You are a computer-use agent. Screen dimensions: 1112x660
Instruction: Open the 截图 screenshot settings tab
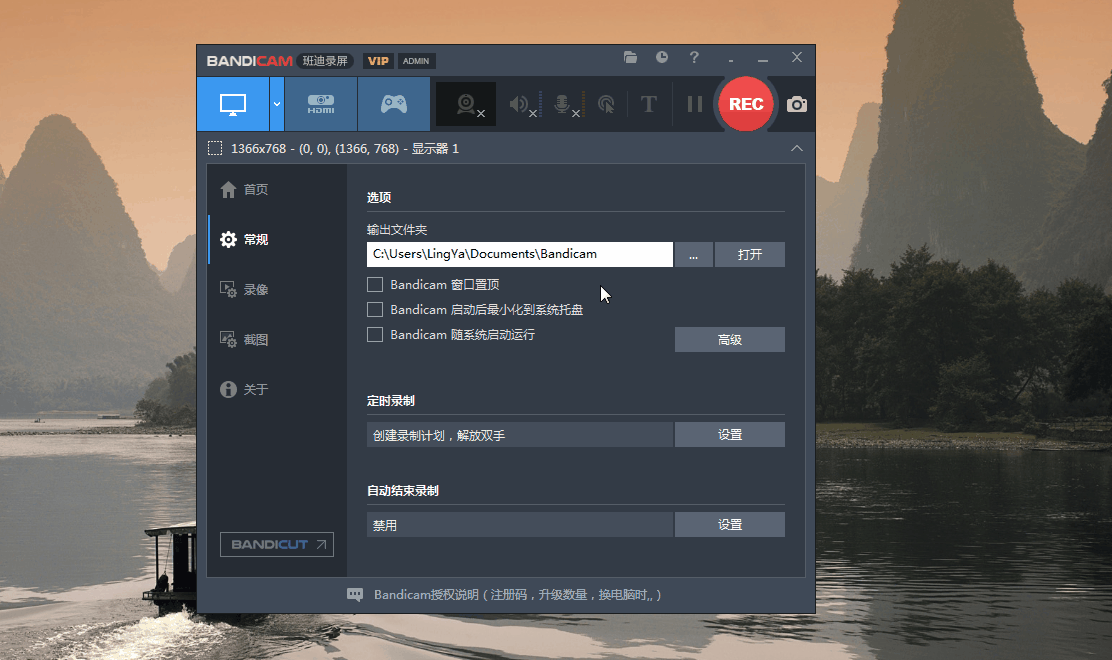[256, 340]
